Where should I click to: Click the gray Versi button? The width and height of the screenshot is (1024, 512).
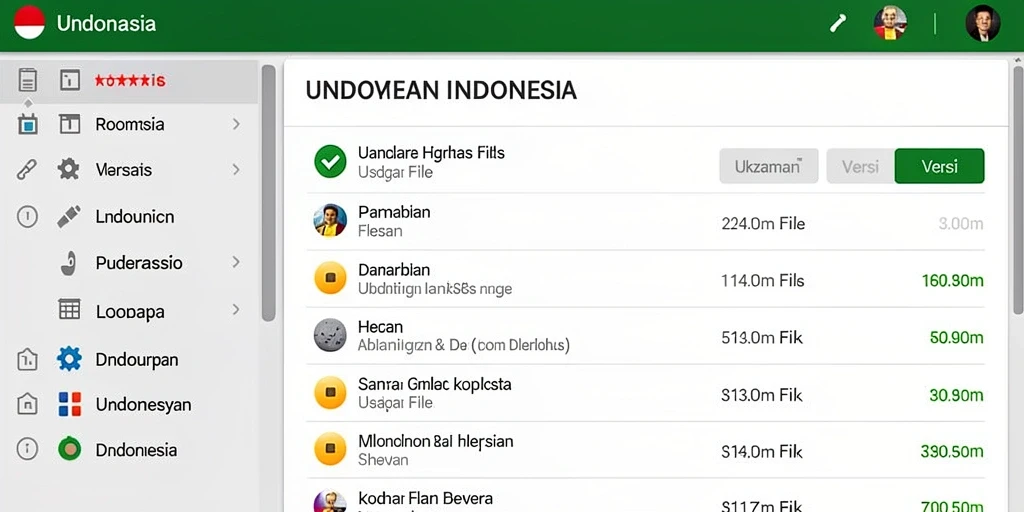[x=860, y=166]
